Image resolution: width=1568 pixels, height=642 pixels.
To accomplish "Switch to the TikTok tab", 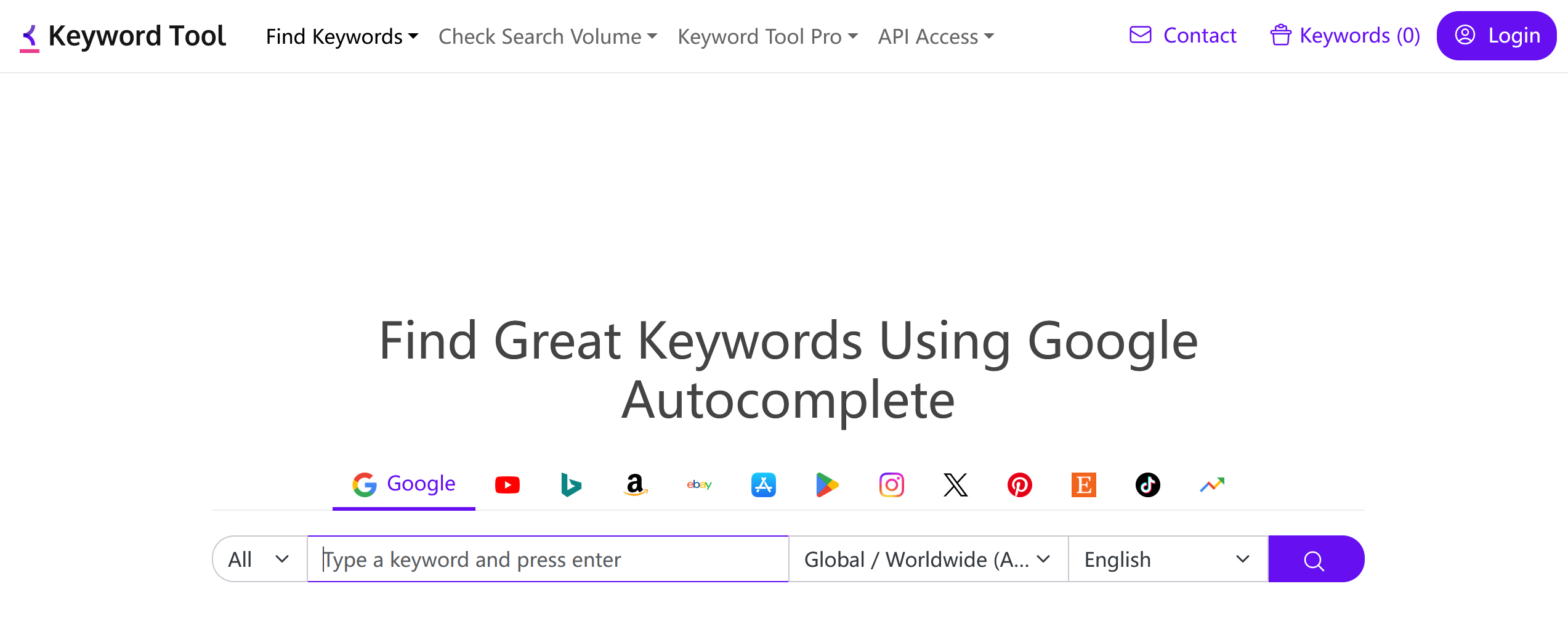I will tap(1148, 485).
